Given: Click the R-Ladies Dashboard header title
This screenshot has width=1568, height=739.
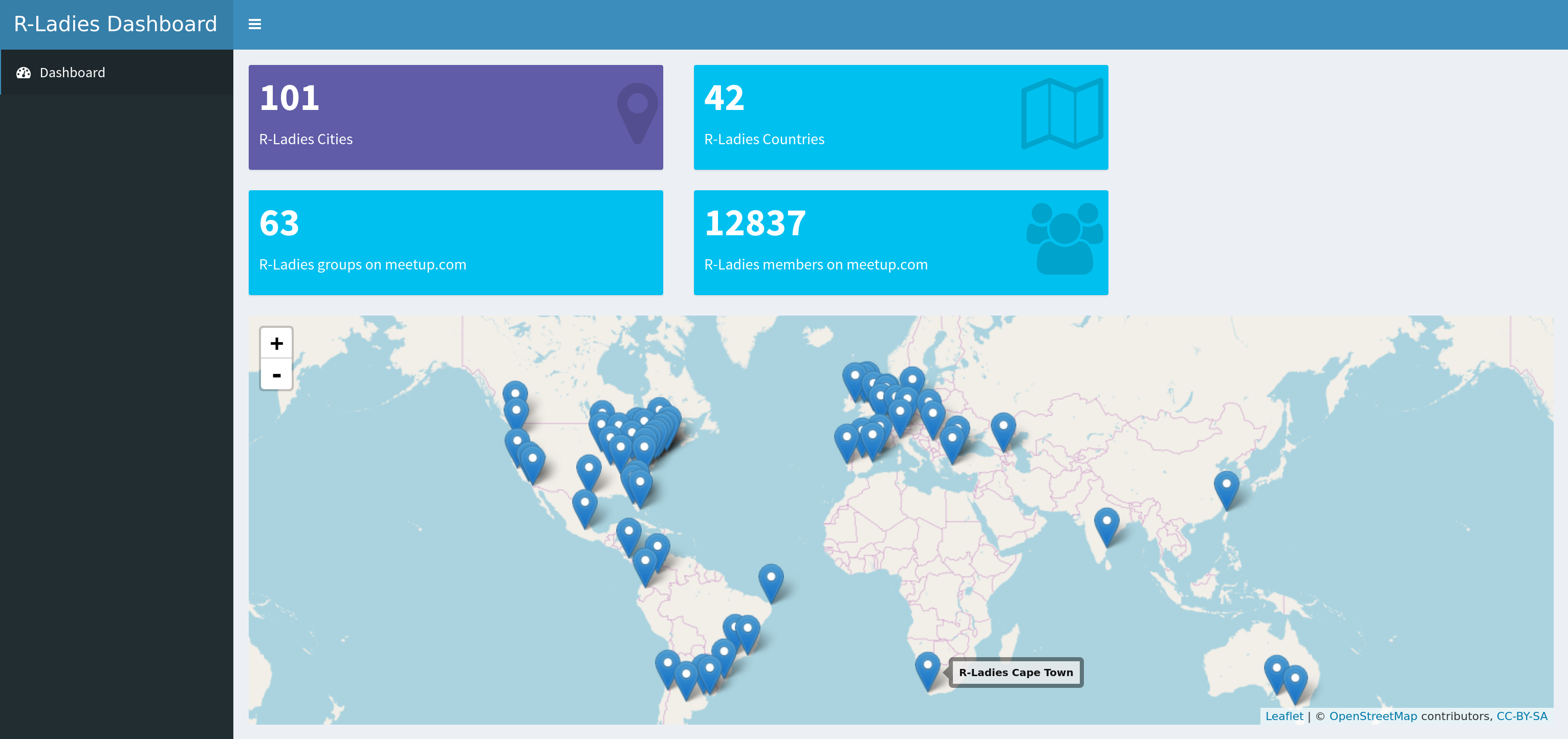Looking at the screenshot, I should pos(116,25).
